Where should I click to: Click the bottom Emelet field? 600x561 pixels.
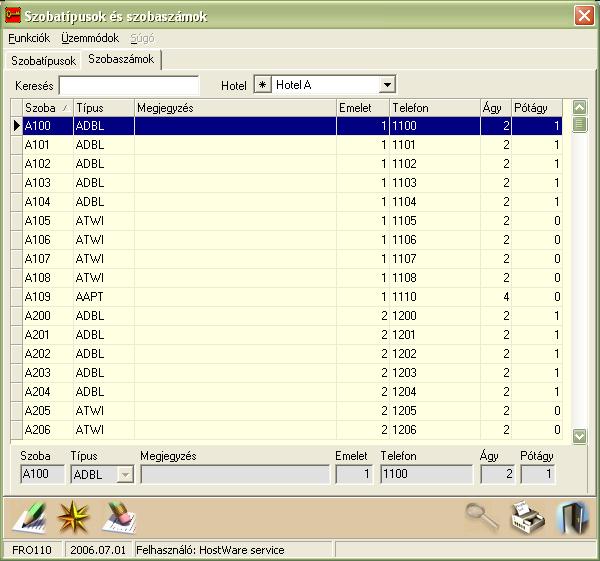[354, 475]
